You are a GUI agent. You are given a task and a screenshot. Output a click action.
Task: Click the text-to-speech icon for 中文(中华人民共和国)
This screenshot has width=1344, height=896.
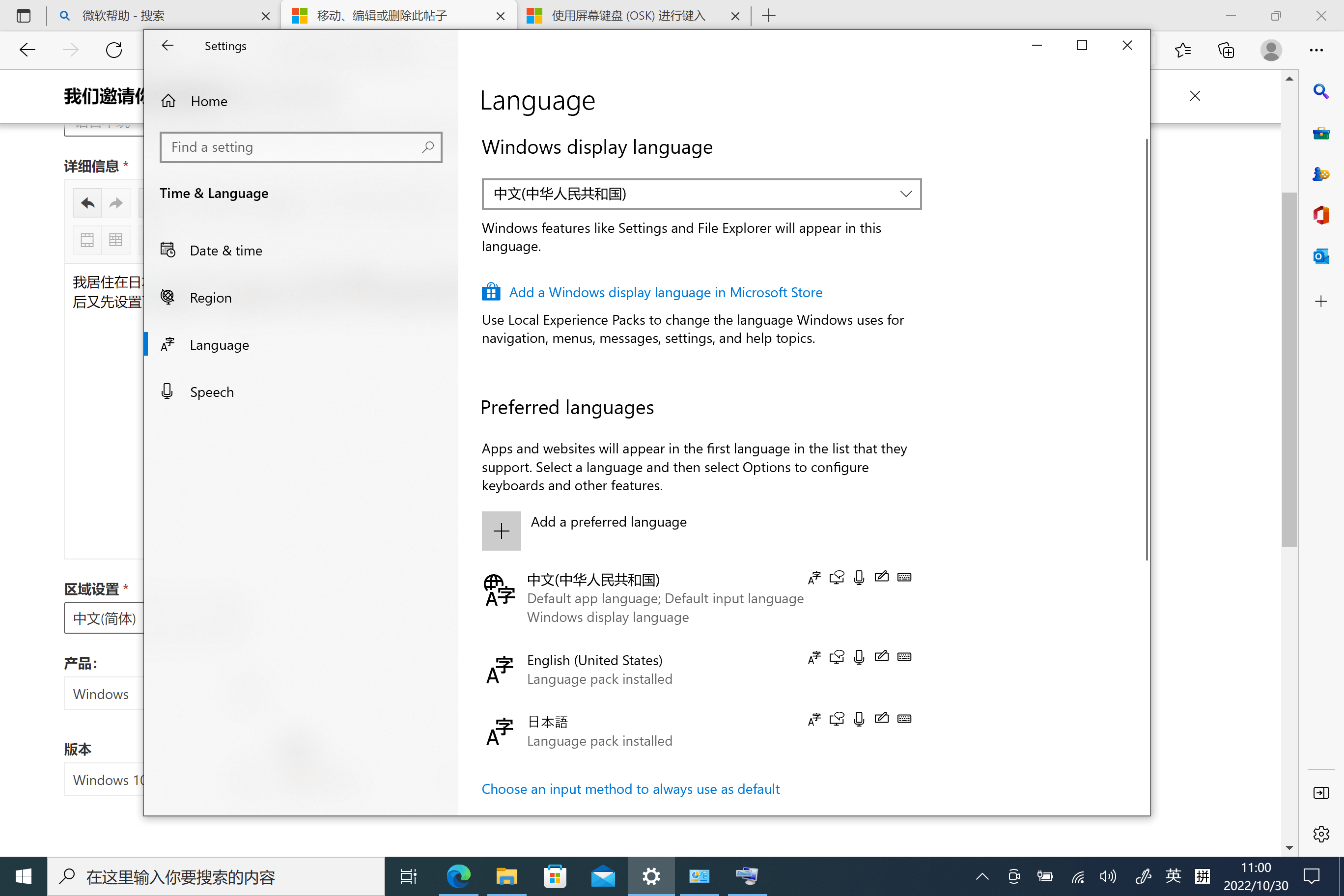[837, 577]
